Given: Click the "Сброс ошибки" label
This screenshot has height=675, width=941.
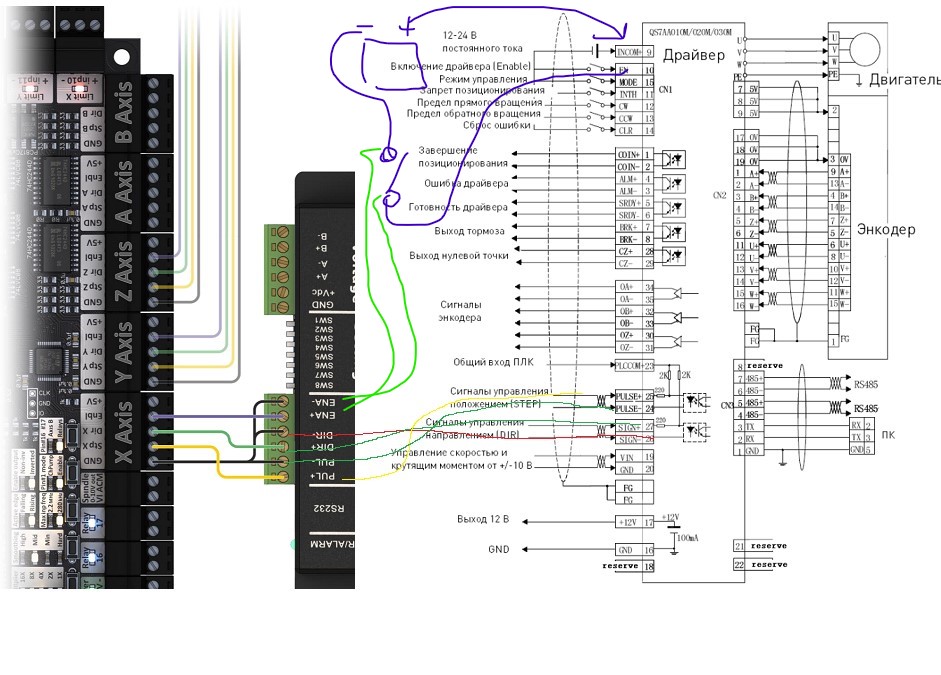Looking at the screenshot, I should (497, 125).
